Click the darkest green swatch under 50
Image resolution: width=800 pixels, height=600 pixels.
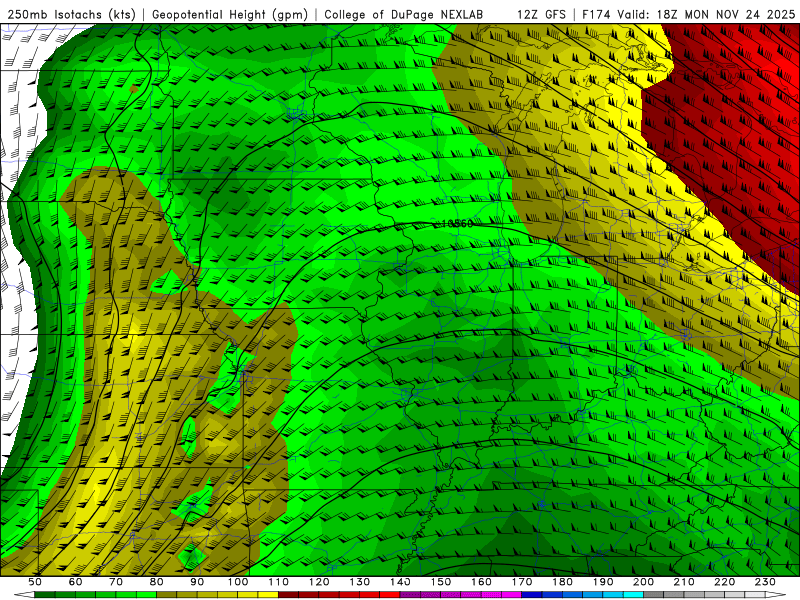(x=45, y=594)
